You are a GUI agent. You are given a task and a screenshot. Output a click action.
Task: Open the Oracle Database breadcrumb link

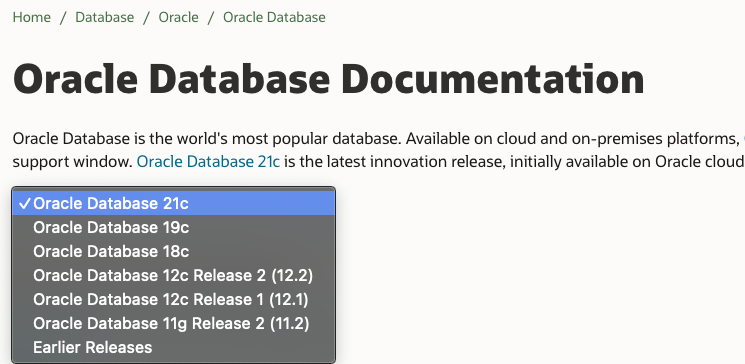pos(274,18)
